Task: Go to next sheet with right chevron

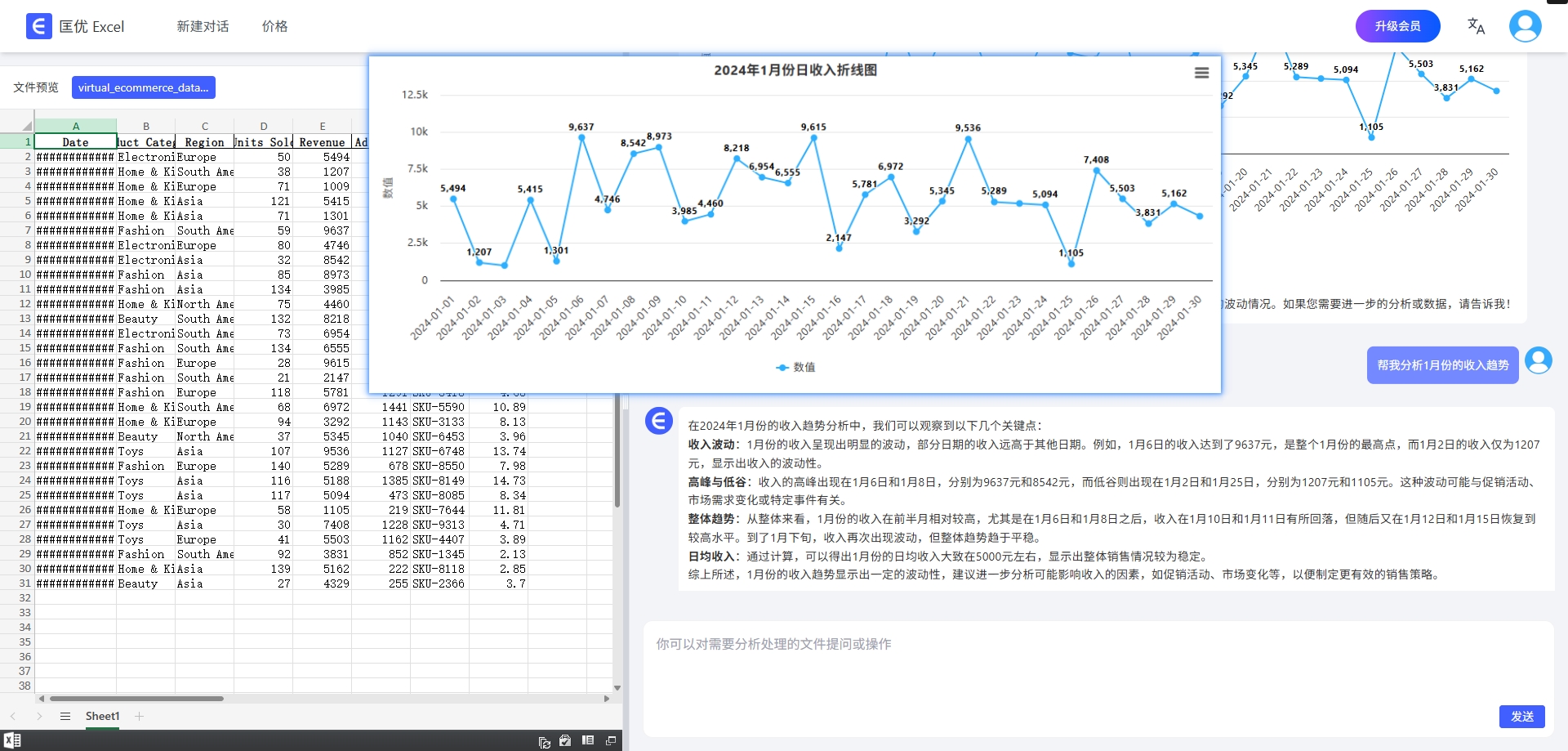Action: pyautogui.click(x=39, y=717)
